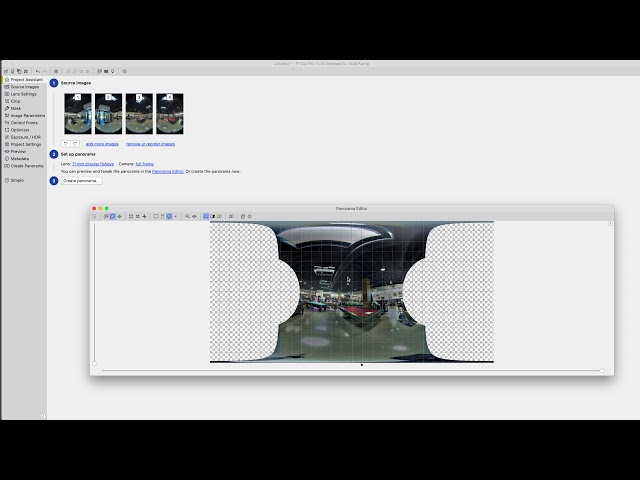The height and width of the screenshot is (480, 640).
Task: Click the Redo arrow in main toolbar
Action: click(44, 71)
